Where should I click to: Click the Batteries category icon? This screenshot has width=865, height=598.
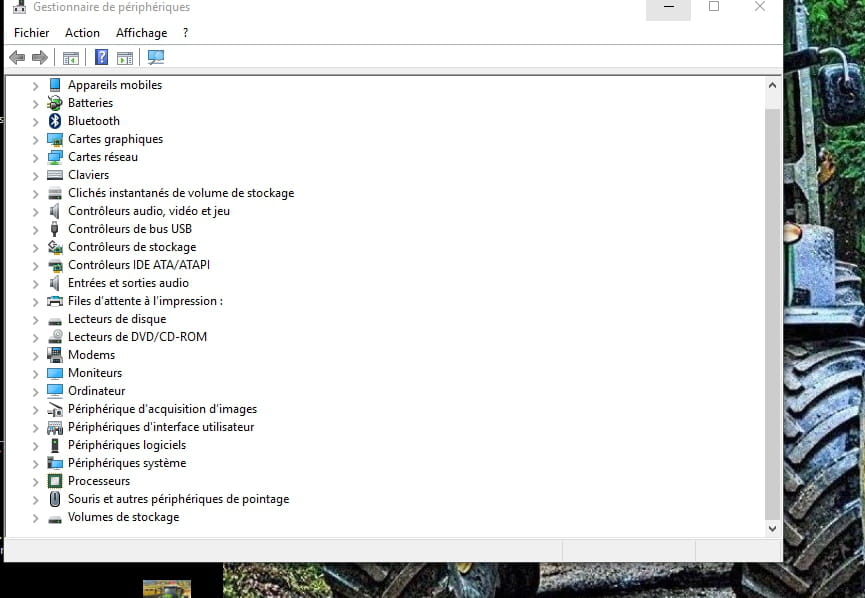point(55,103)
